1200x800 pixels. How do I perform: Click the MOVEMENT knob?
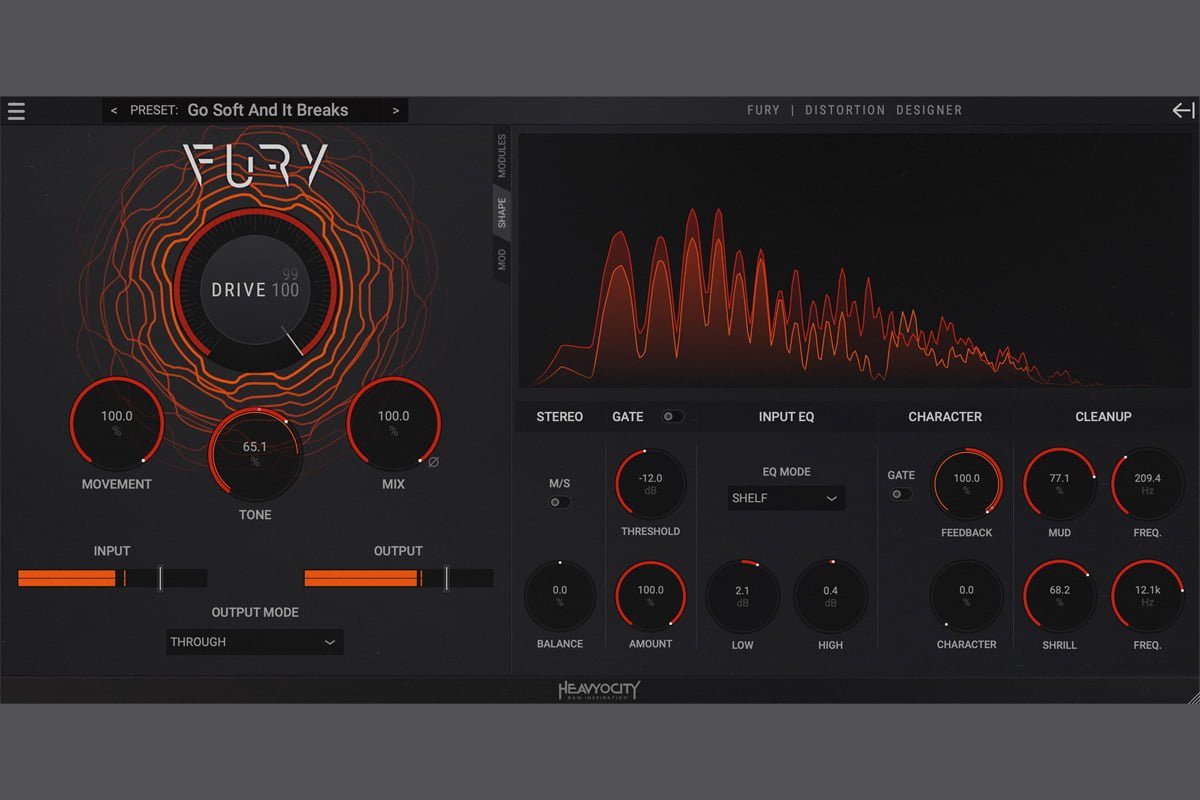pyautogui.click(x=117, y=424)
